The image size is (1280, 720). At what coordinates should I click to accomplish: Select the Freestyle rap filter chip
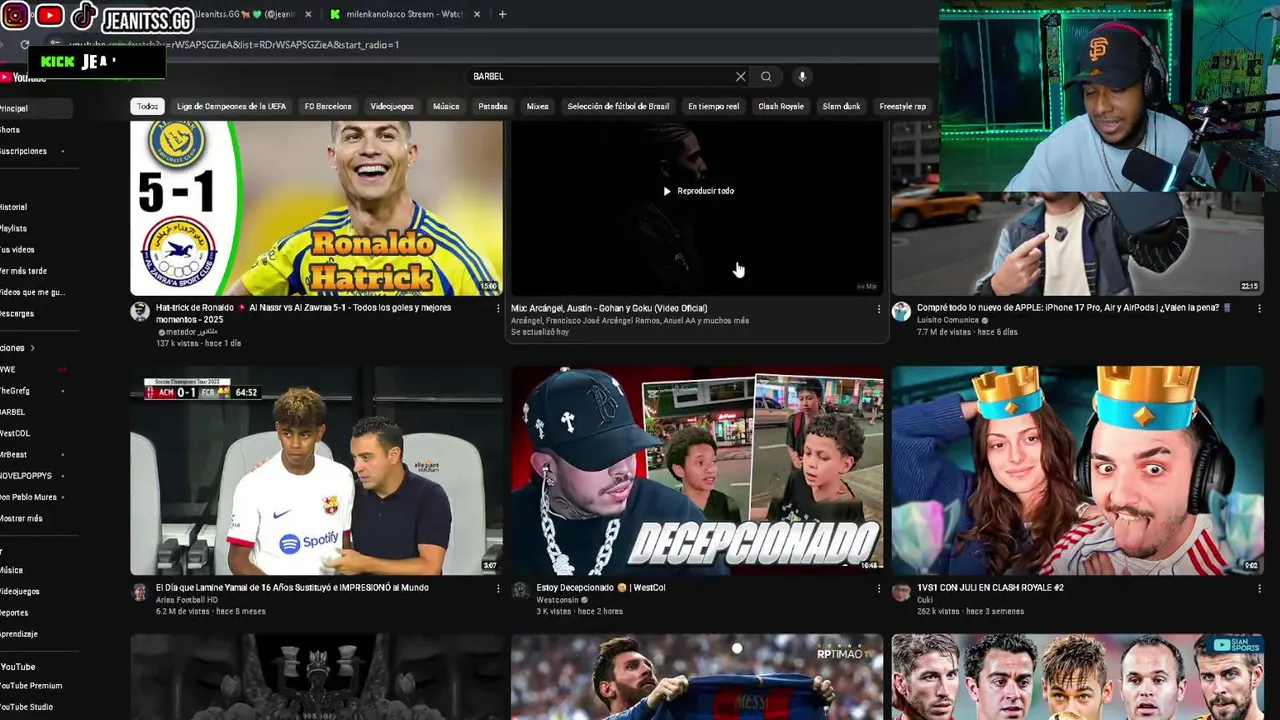click(x=902, y=106)
